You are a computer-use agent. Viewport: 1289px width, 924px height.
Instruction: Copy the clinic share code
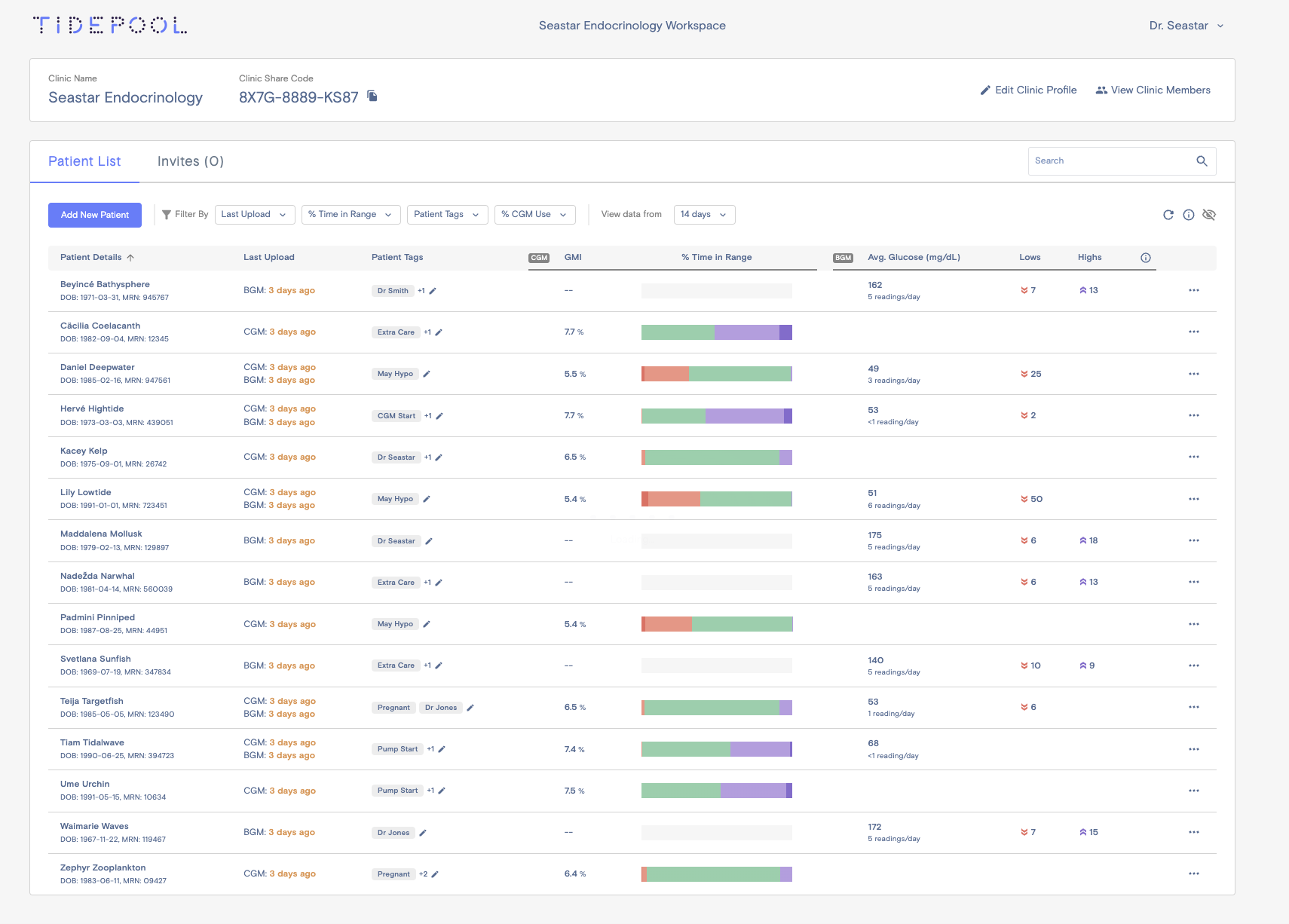pyautogui.click(x=371, y=96)
